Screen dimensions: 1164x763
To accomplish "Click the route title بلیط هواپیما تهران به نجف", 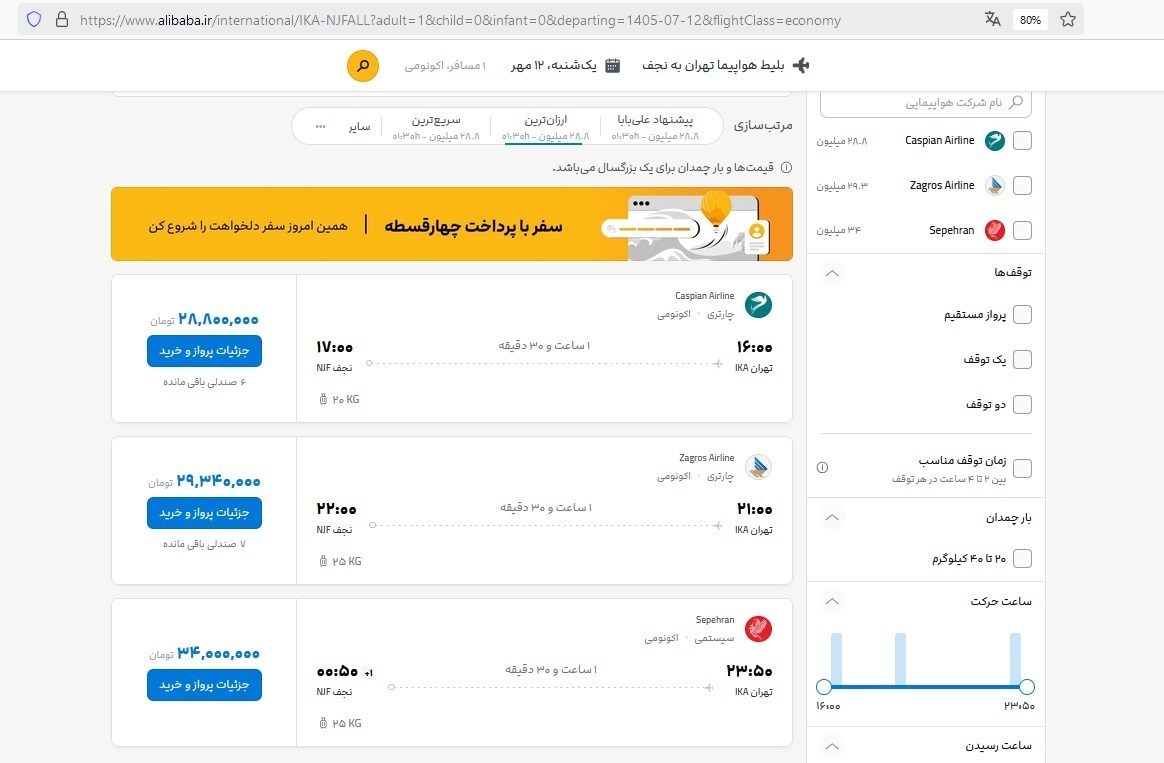I will coord(713,65).
